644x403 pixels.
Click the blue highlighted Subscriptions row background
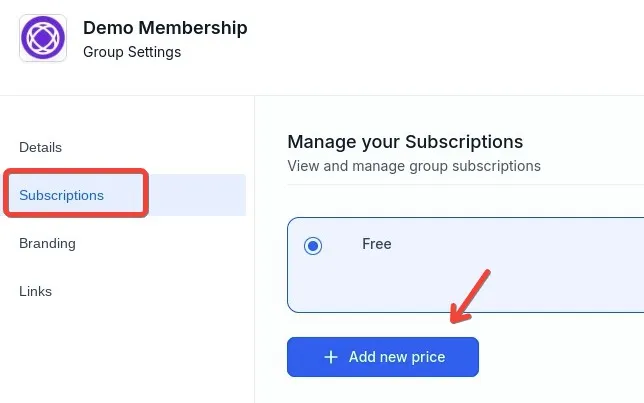200,195
